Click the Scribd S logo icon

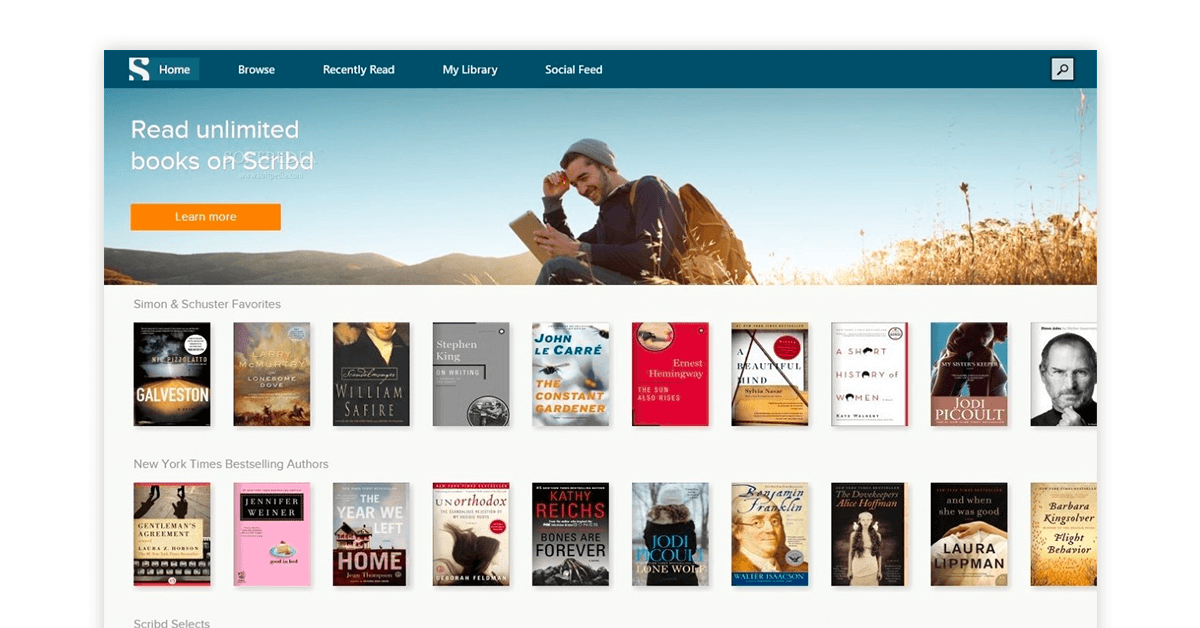coord(139,69)
